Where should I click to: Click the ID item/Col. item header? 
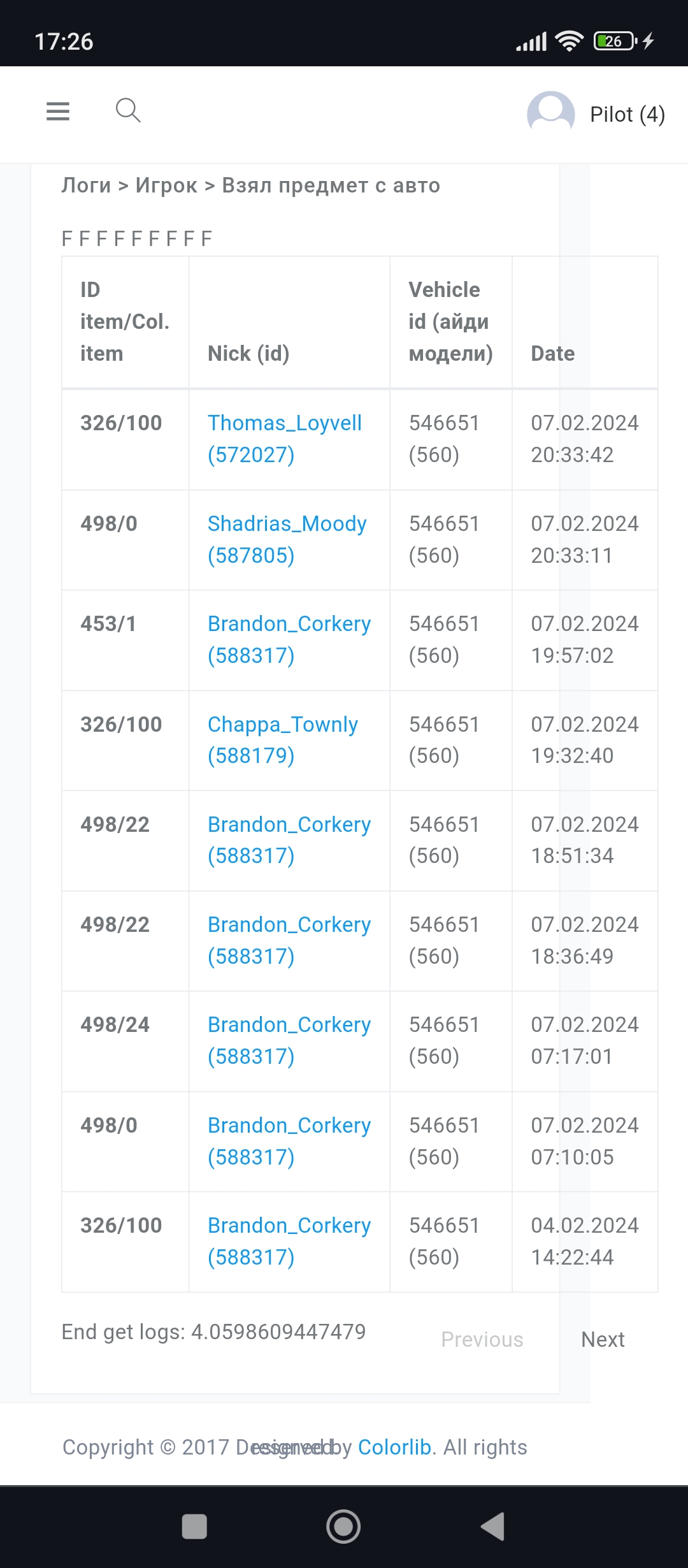pyautogui.click(x=124, y=321)
